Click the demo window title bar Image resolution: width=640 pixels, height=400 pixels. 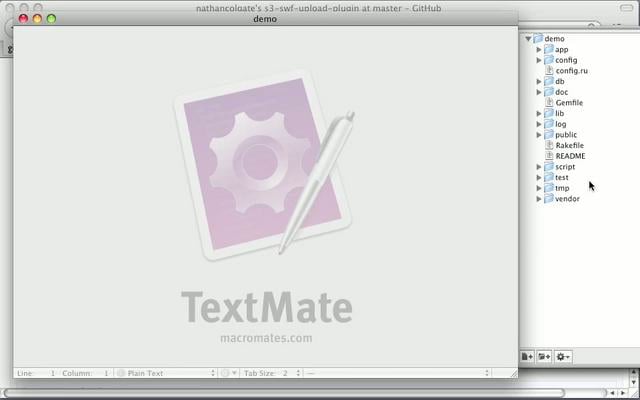coord(265,19)
